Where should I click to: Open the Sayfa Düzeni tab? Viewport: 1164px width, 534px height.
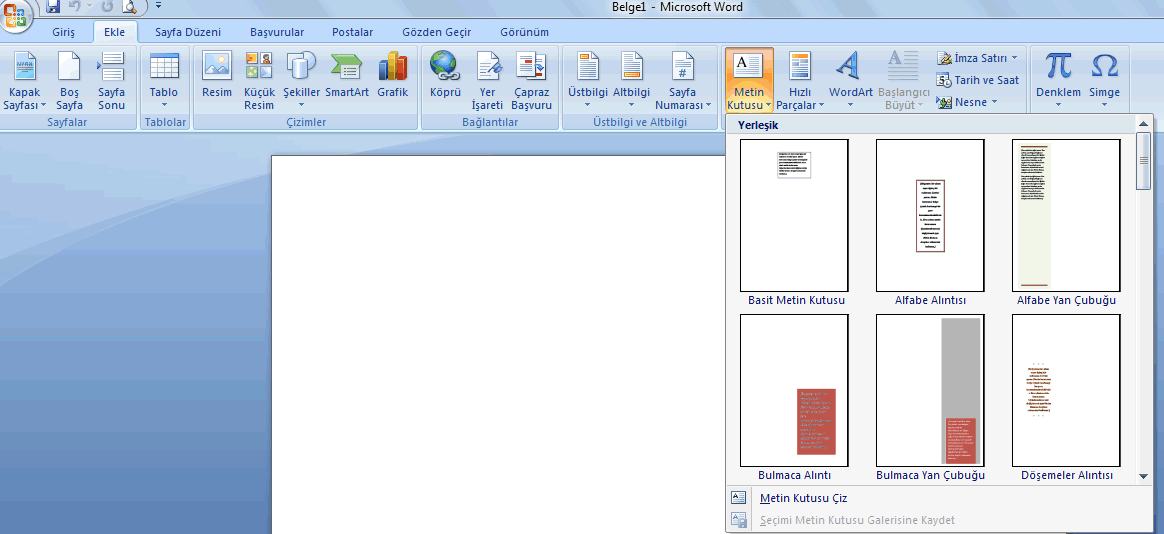click(x=188, y=32)
